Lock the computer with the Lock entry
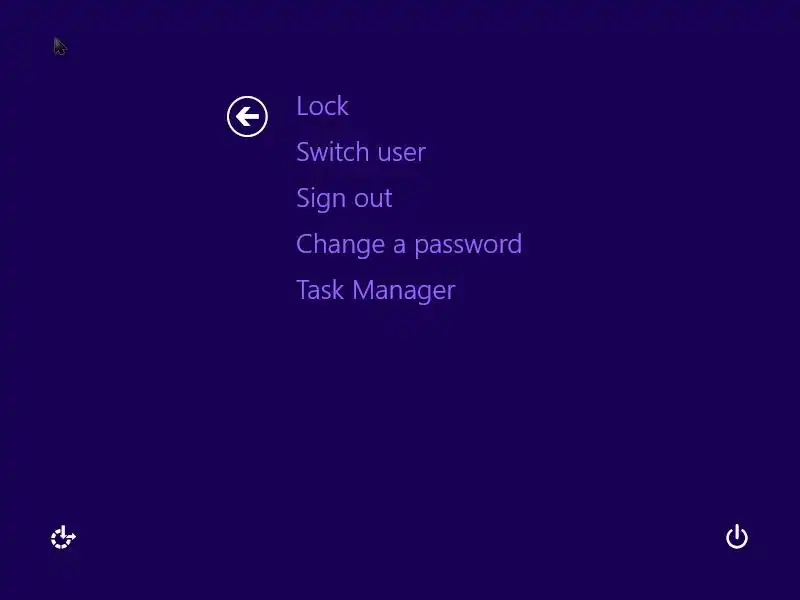Viewport: 800px width, 600px height. pos(322,106)
